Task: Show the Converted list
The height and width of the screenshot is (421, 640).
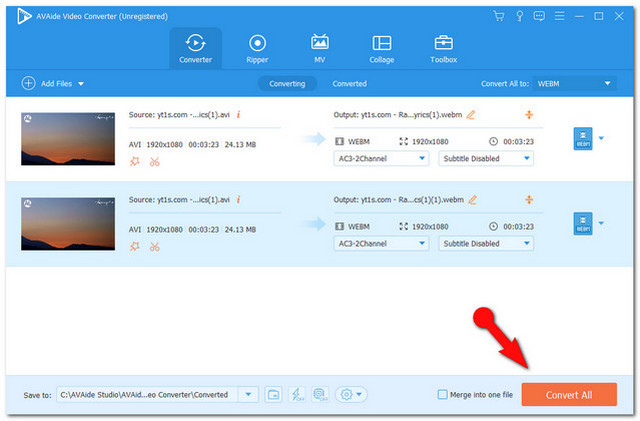Action: tap(349, 84)
